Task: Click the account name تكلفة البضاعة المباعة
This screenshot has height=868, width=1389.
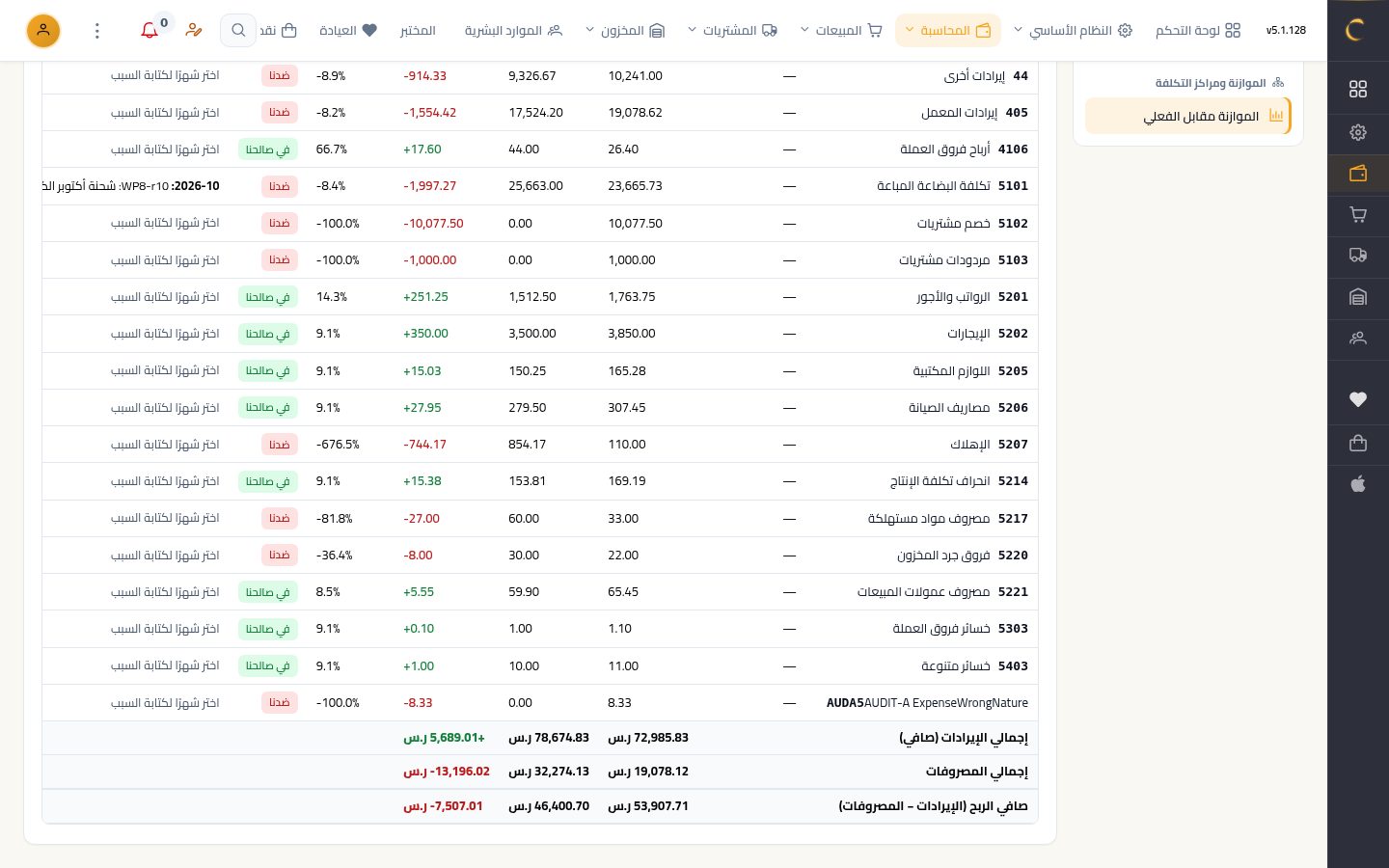Action: 934,186
